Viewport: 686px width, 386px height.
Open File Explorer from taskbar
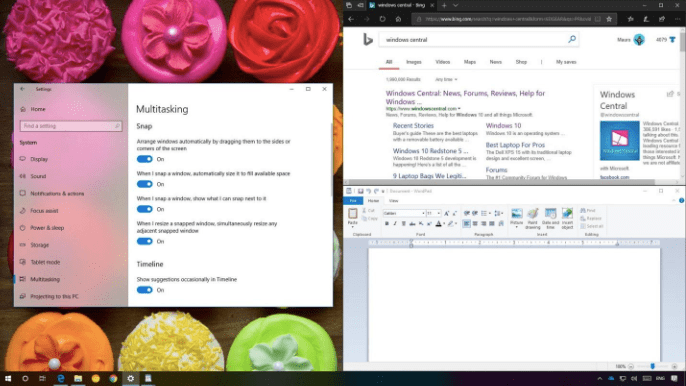click(78, 378)
